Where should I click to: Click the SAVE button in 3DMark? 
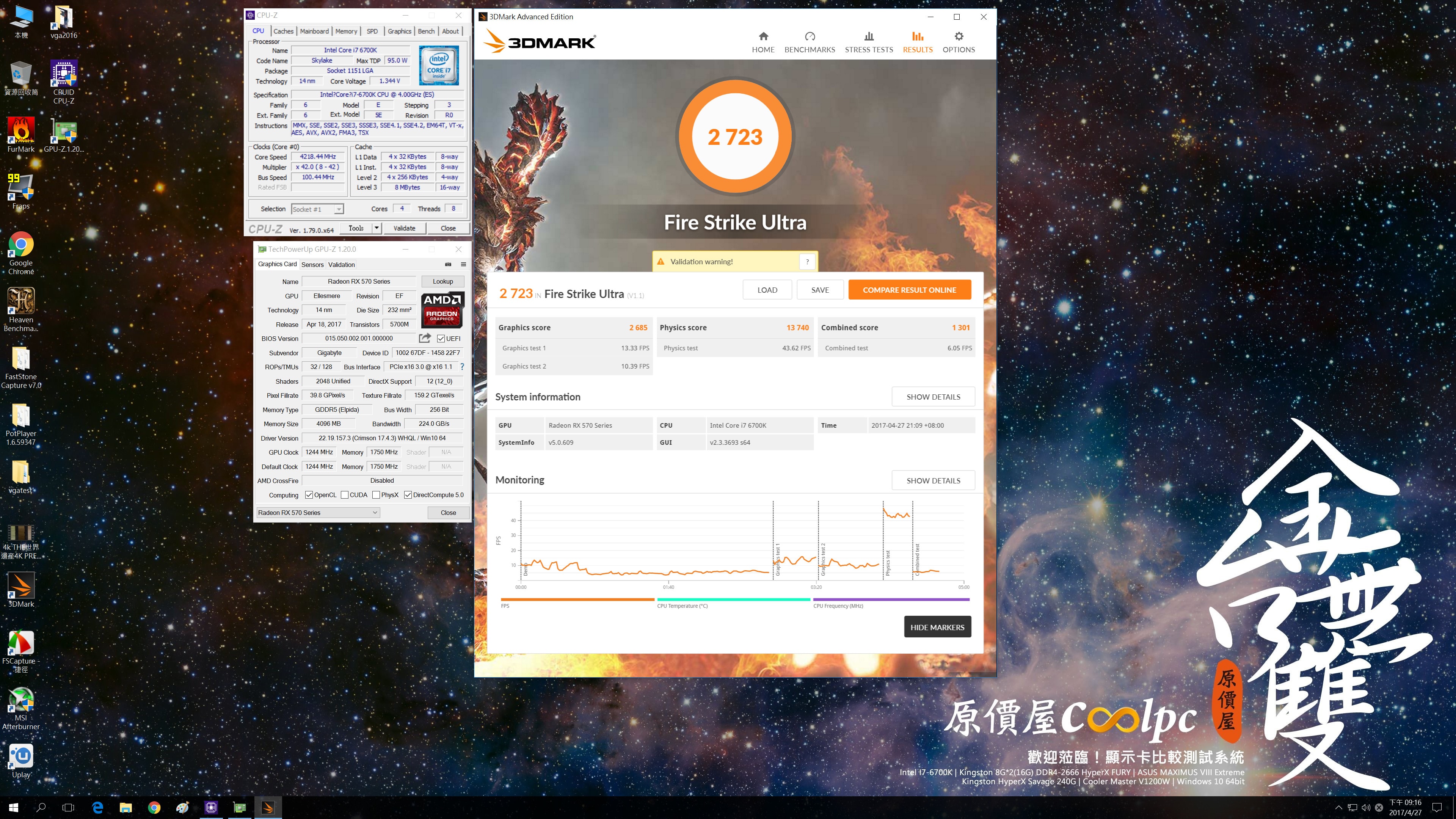(819, 290)
